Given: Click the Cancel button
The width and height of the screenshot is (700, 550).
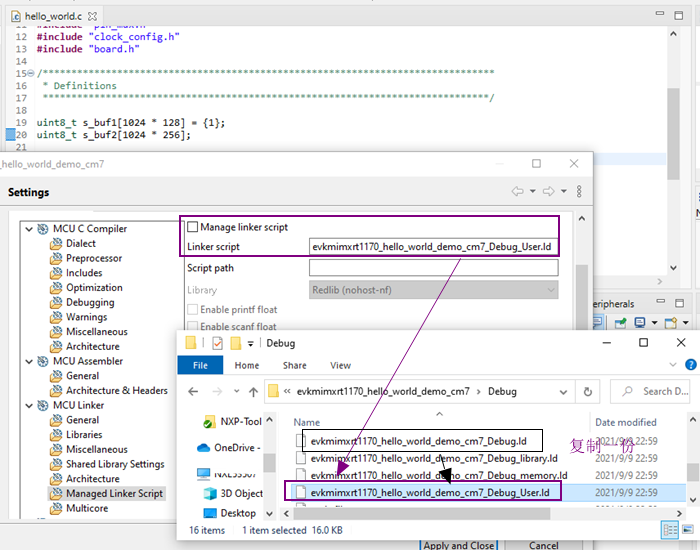Looking at the screenshot, I should [x=543, y=545].
